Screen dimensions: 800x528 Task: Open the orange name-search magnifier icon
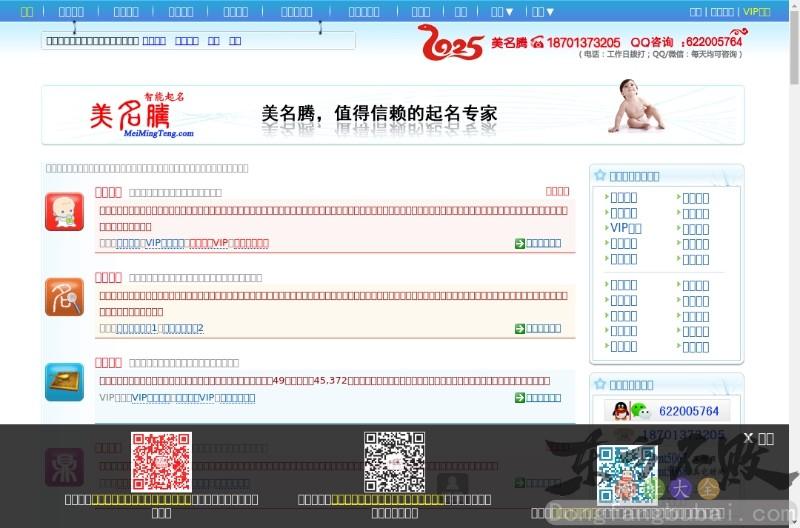64,297
